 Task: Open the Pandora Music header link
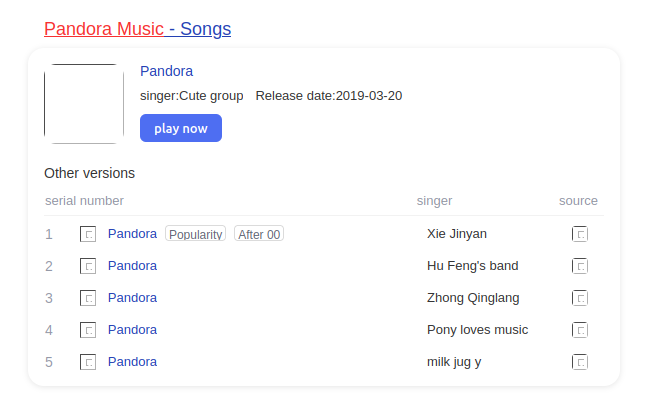tap(104, 29)
